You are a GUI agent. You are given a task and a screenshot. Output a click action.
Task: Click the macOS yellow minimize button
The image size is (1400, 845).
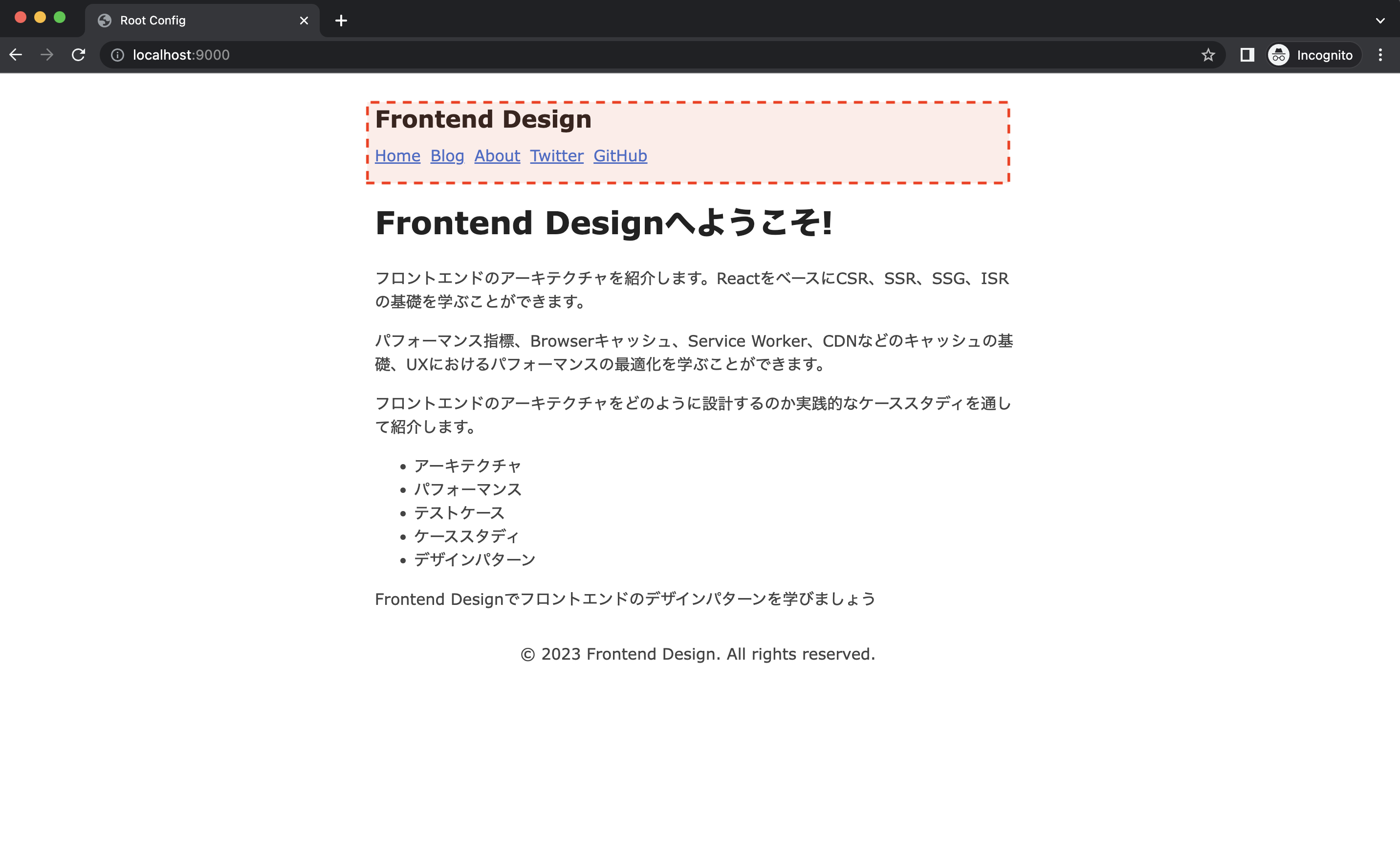tap(40, 18)
